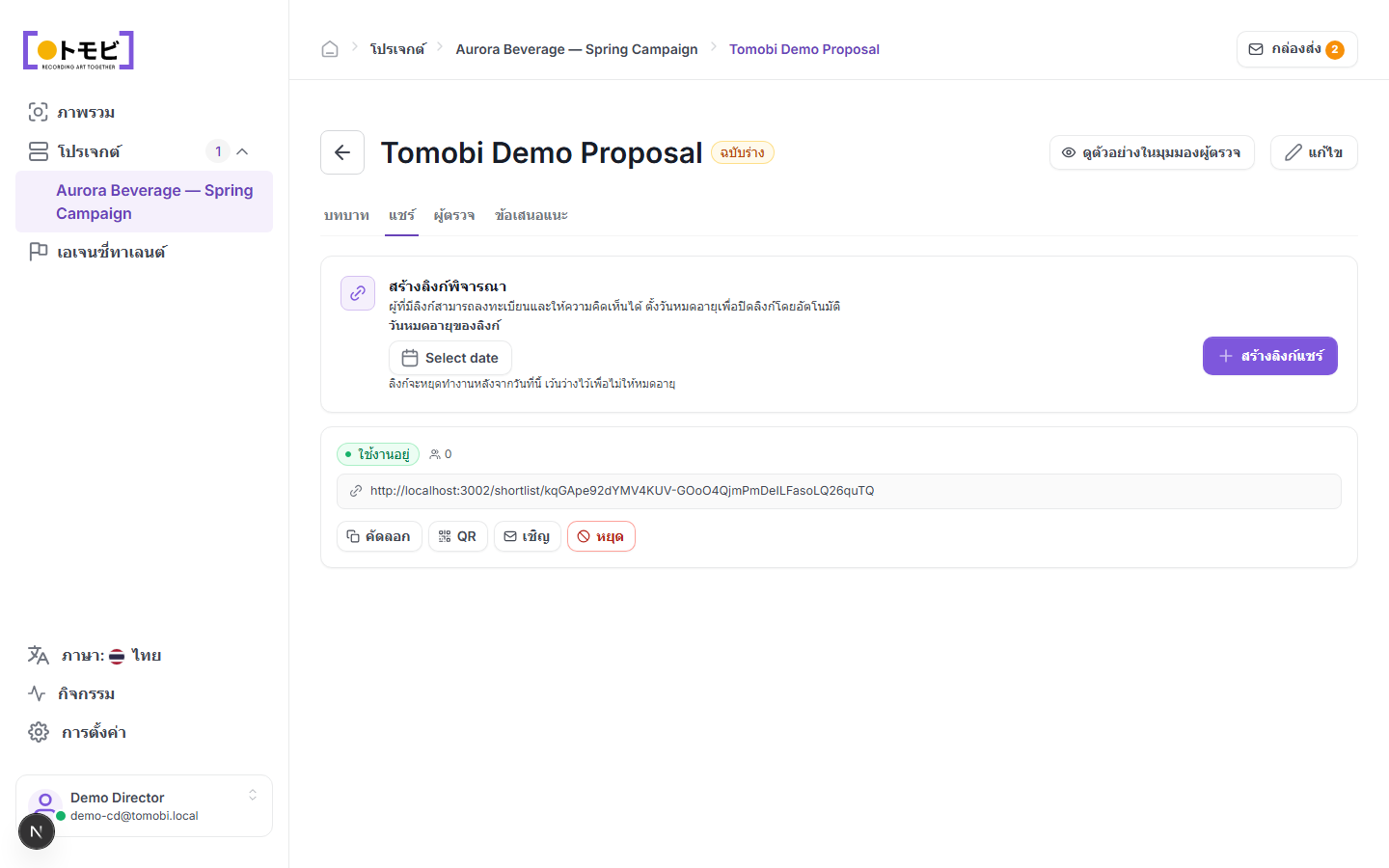Switch to ผู้ตรวจ tab
This screenshot has height=868, width=1389.
point(454,215)
